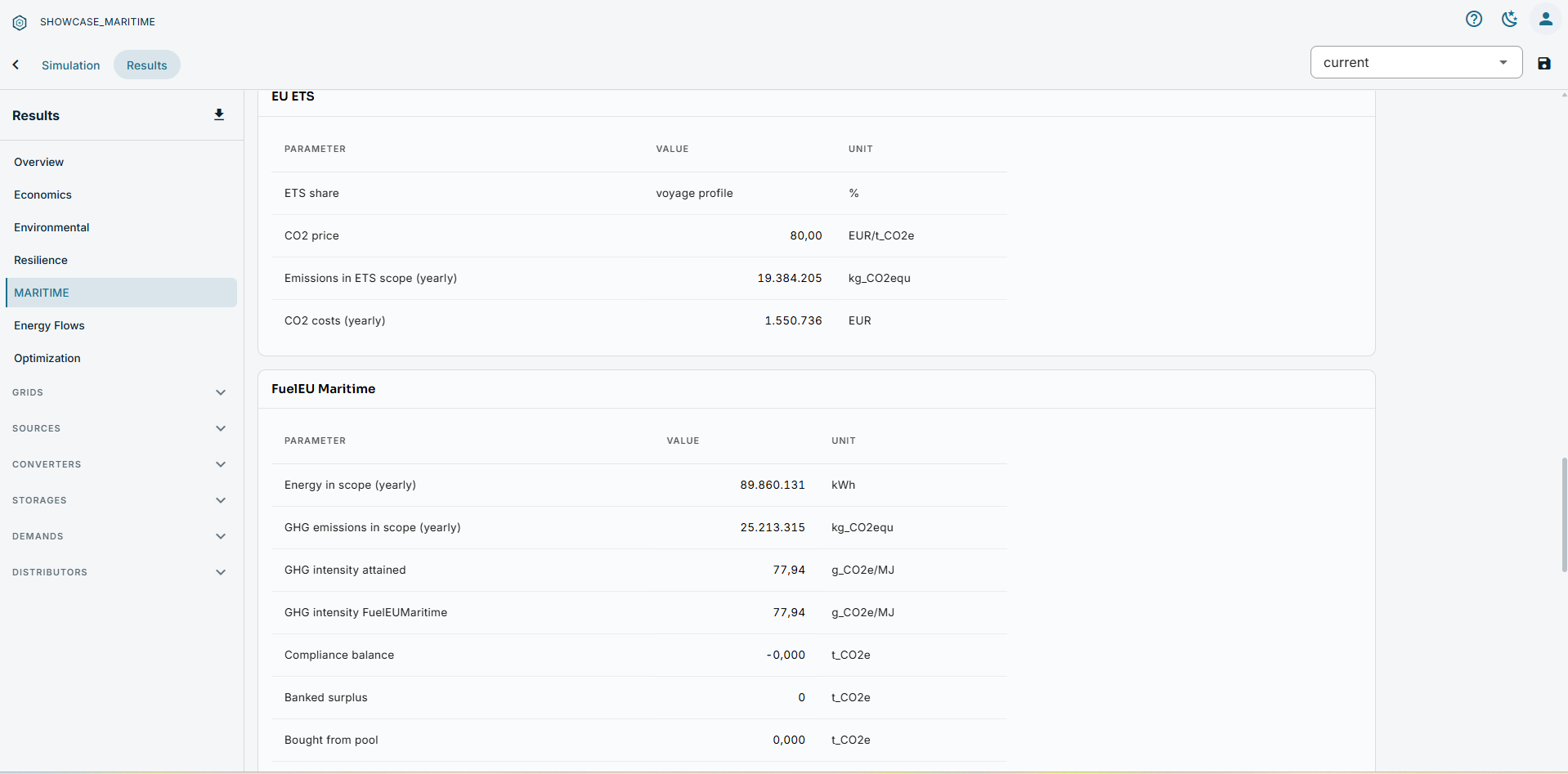Viewport: 1568px width, 774px height.
Task: Select the Results tab
Action: (x=147, y=65)
